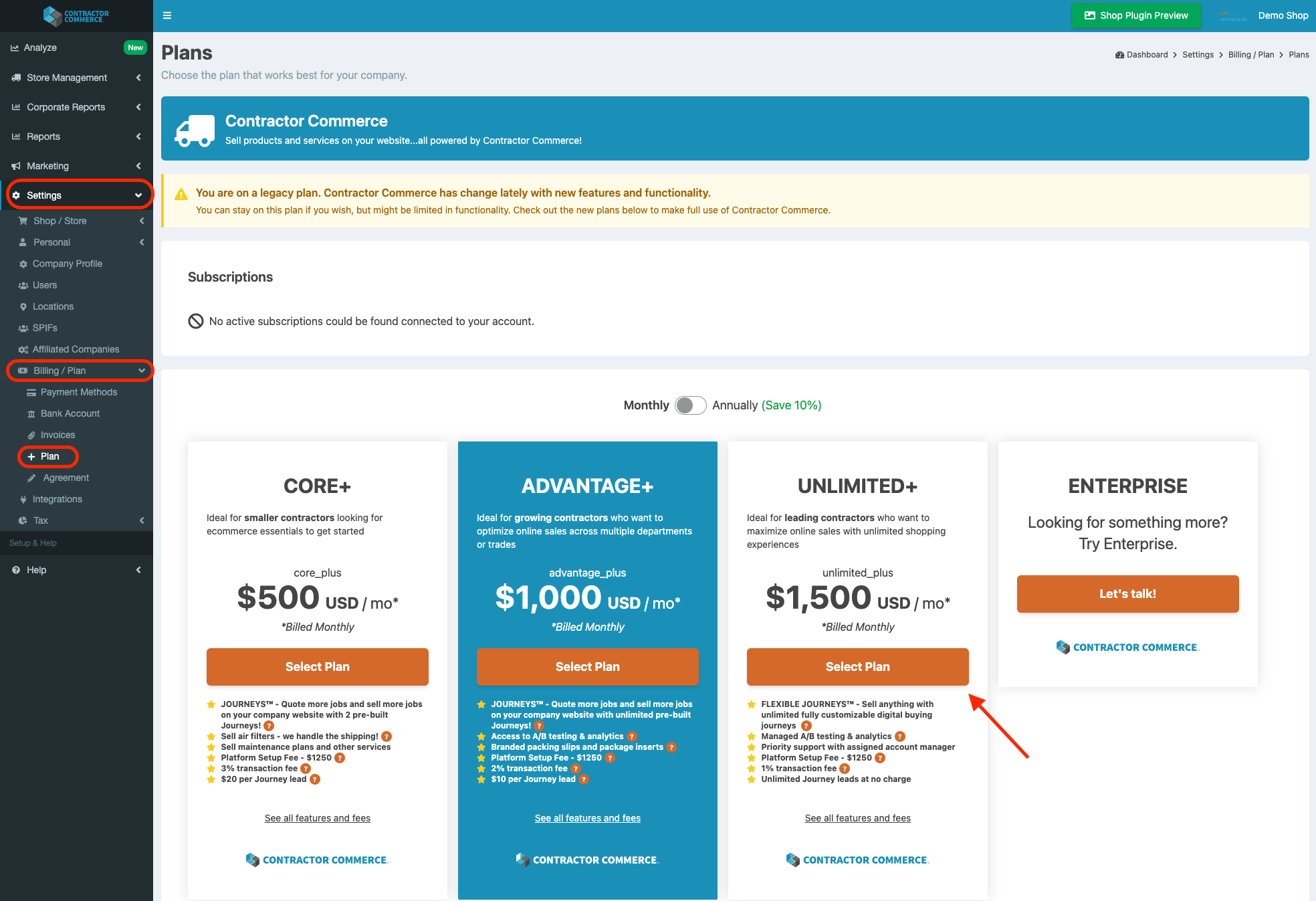The width and height of the screenshot is (1316, 901).
Task: Expand Store Management menu
Action: click(x=76, y=78)
